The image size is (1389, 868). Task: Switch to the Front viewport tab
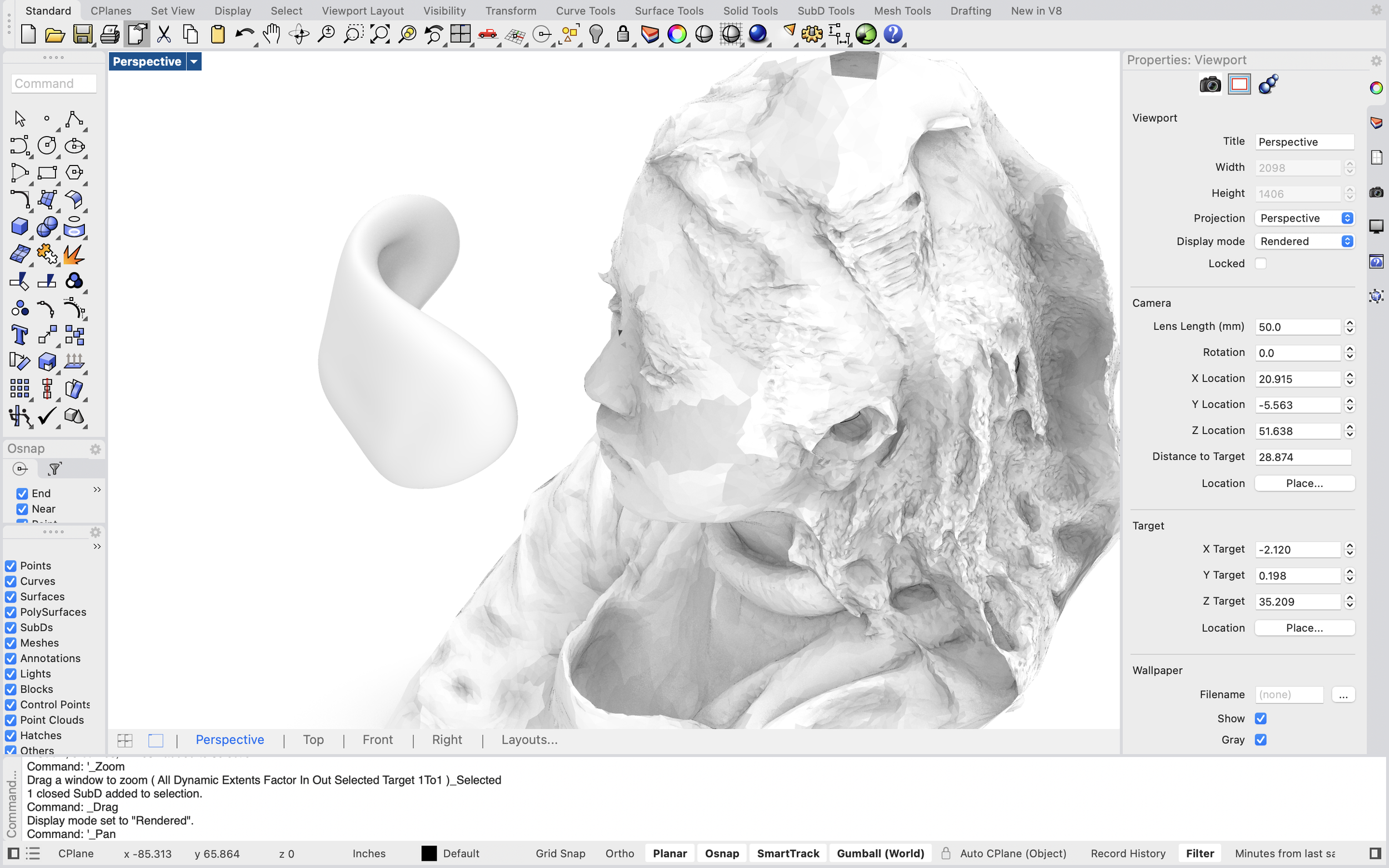point(377,739)
